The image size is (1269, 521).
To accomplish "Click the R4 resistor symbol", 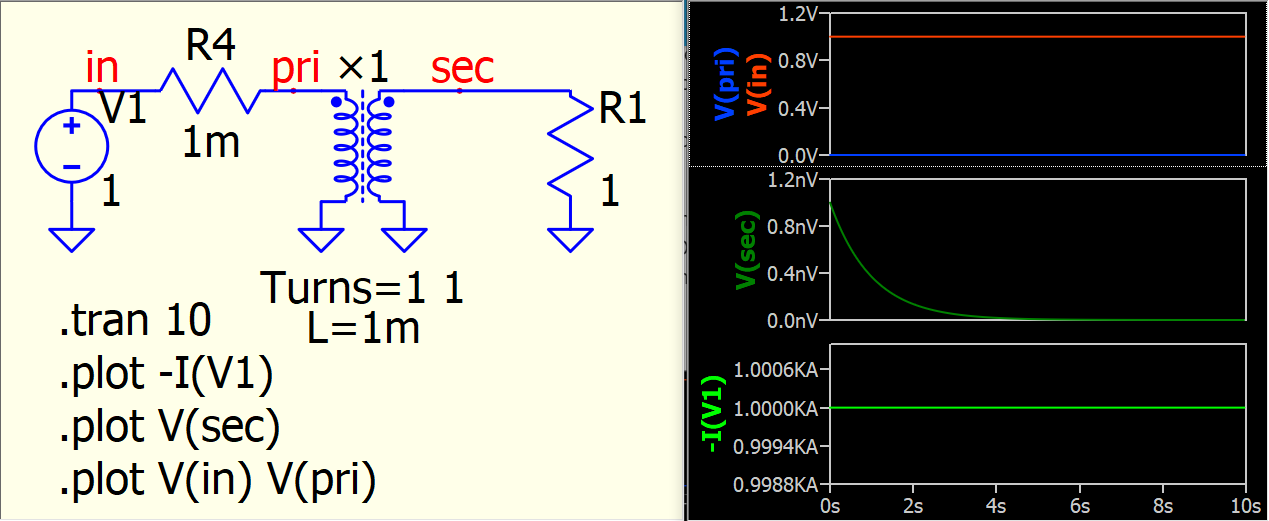I will 209,90.
